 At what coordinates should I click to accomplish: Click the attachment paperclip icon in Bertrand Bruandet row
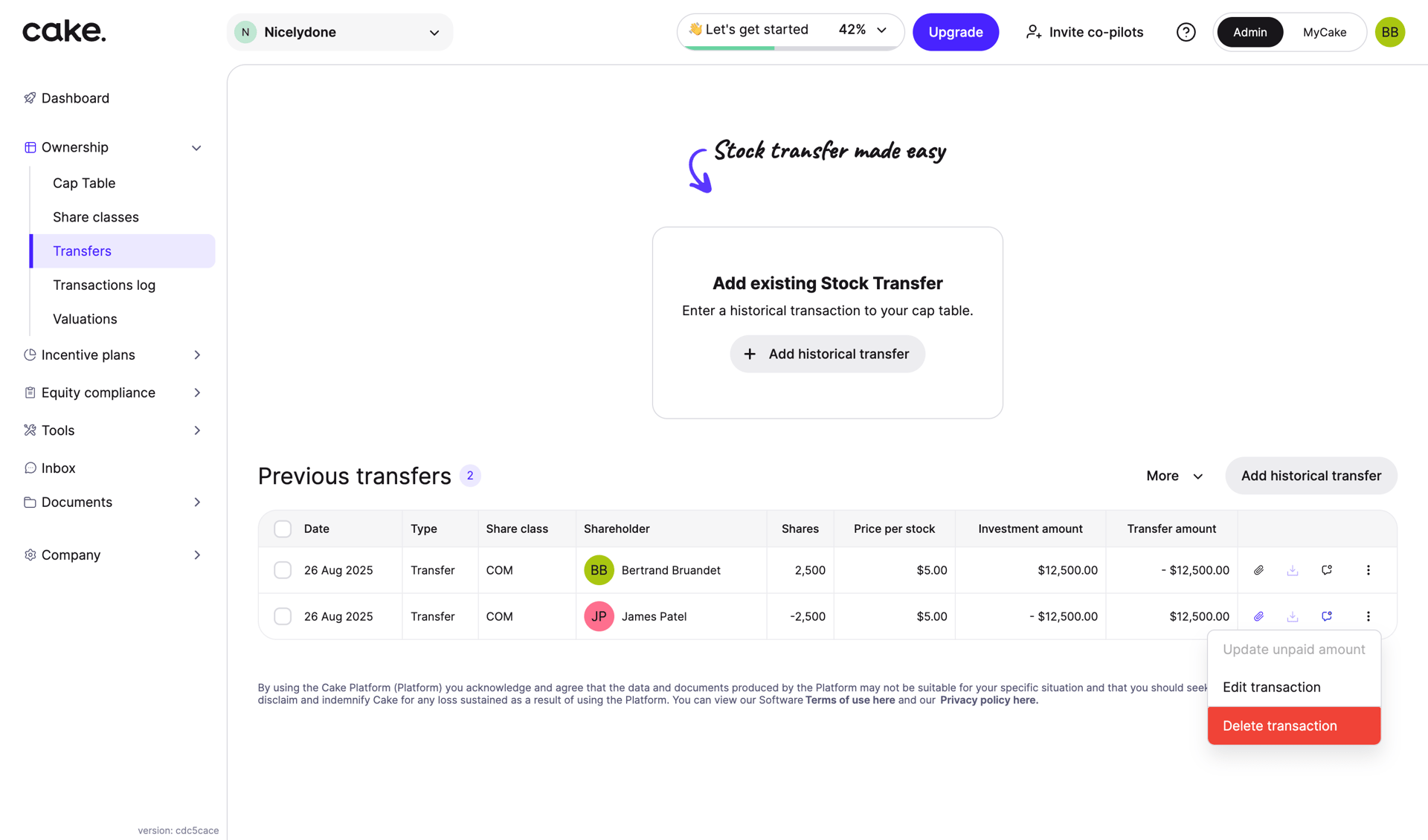pyautogui.click(x=1258, y=570)
